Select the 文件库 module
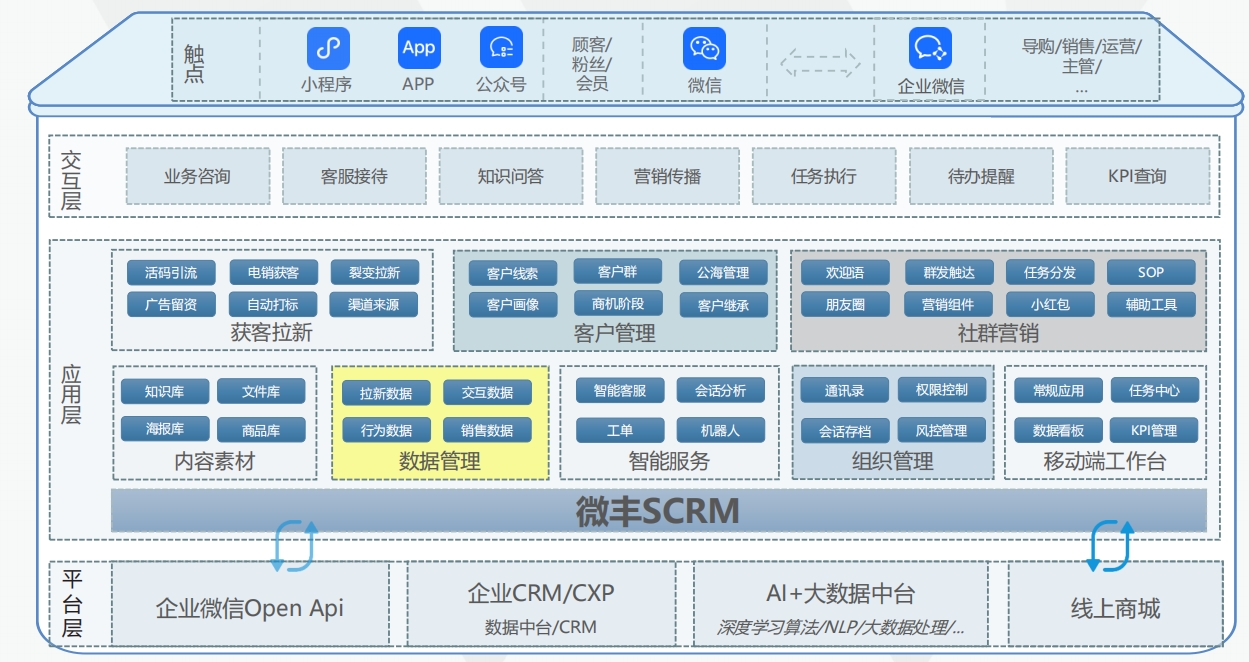This screenshot has width=1249, height=662. tap(261, 391)
